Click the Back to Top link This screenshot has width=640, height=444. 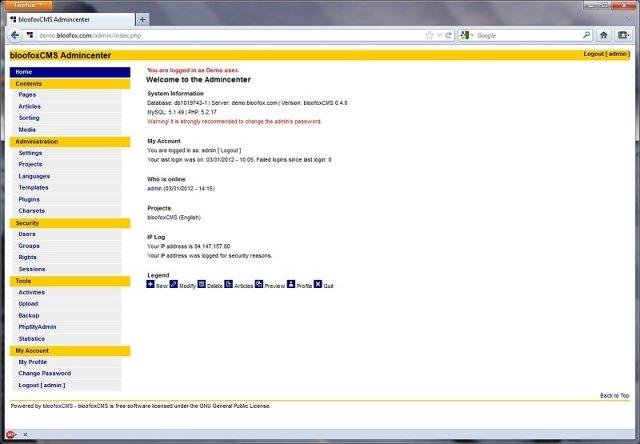[x=614, y=396]
